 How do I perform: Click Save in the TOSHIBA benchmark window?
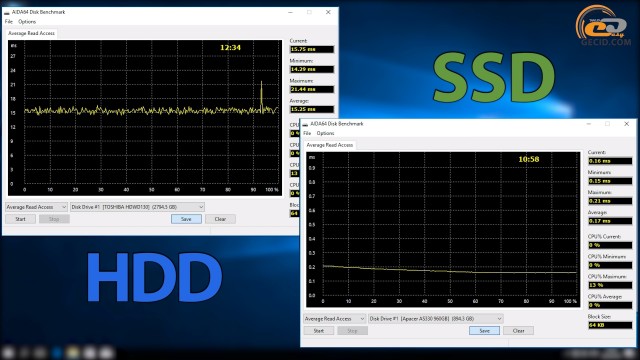tap(186, 219)
